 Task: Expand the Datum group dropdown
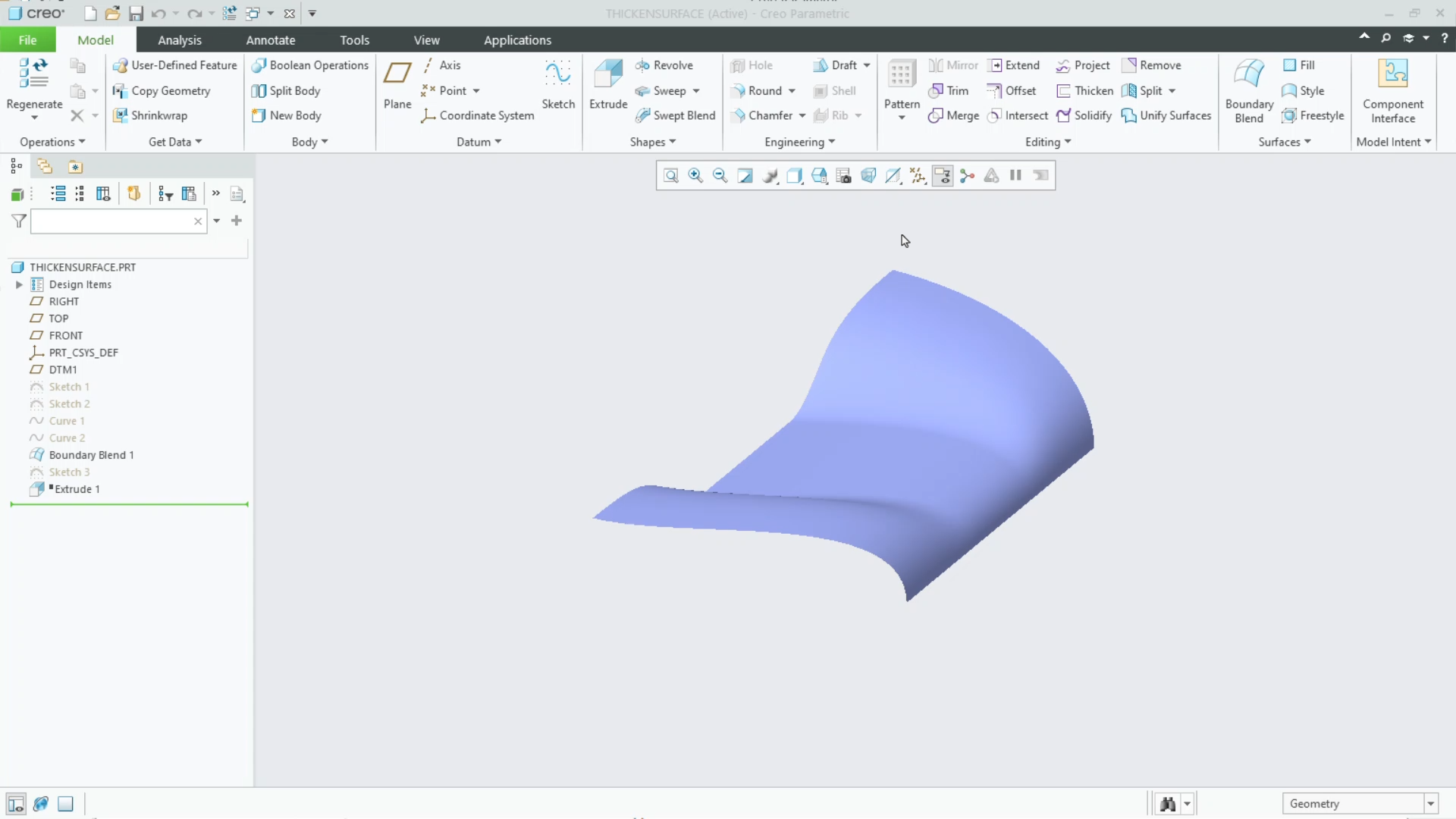(x=479, y=142)
